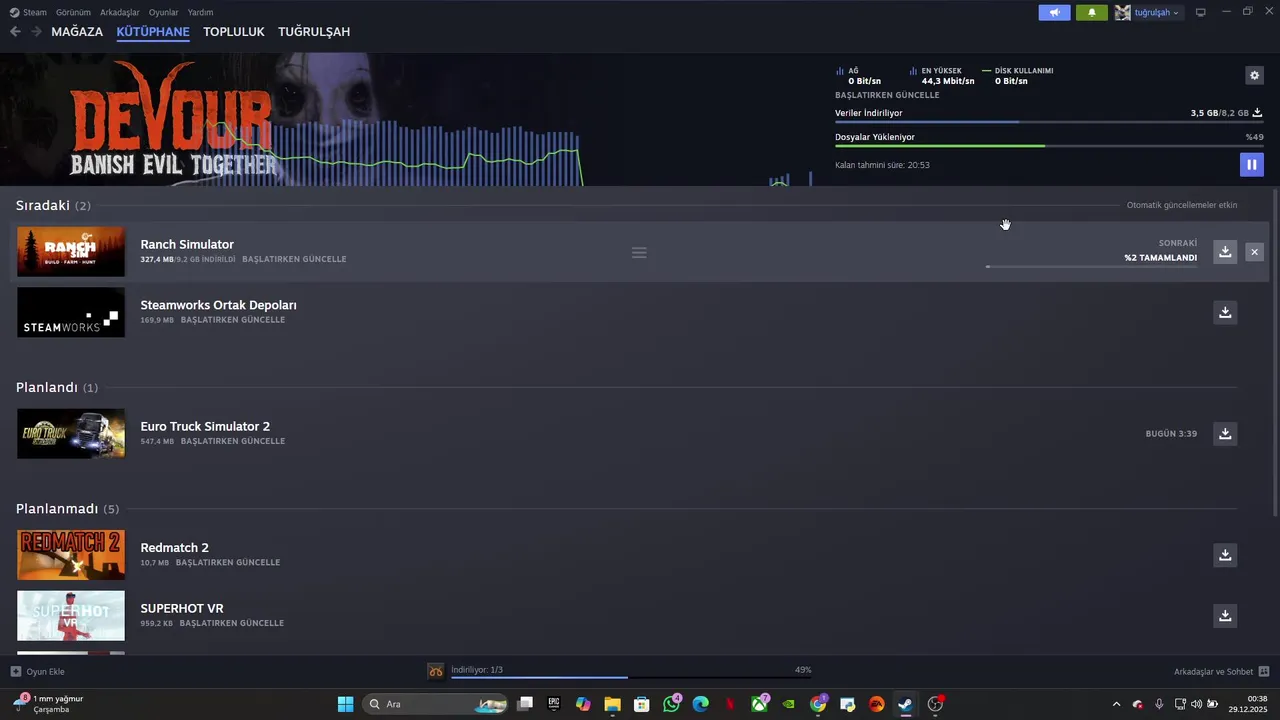Click the DEVOUR banner artwork

coord(173,120)
